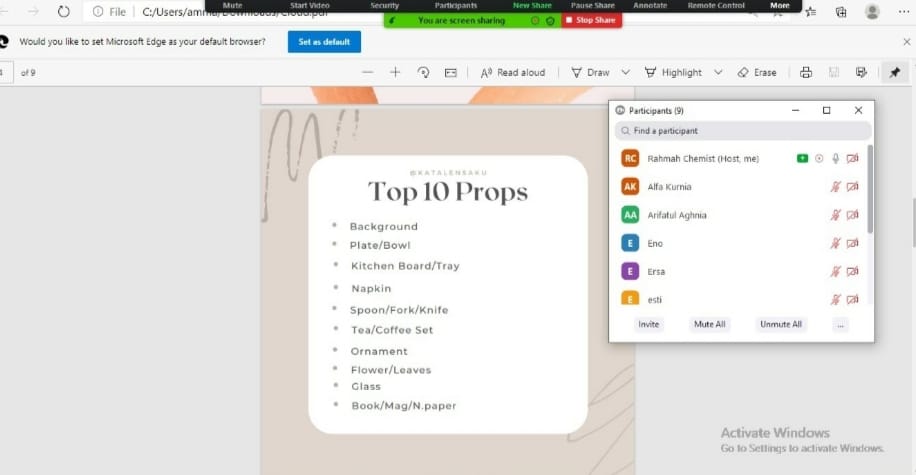Open Edge Favorites icon

coord(811,12)
